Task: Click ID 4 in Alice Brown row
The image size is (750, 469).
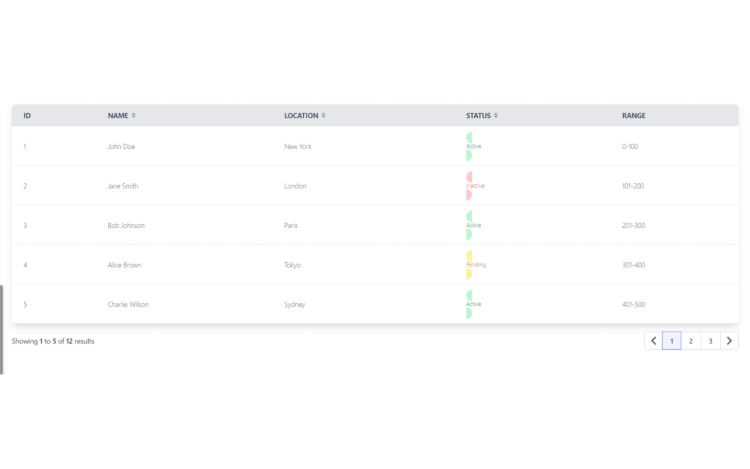Action: click(25, 265)
